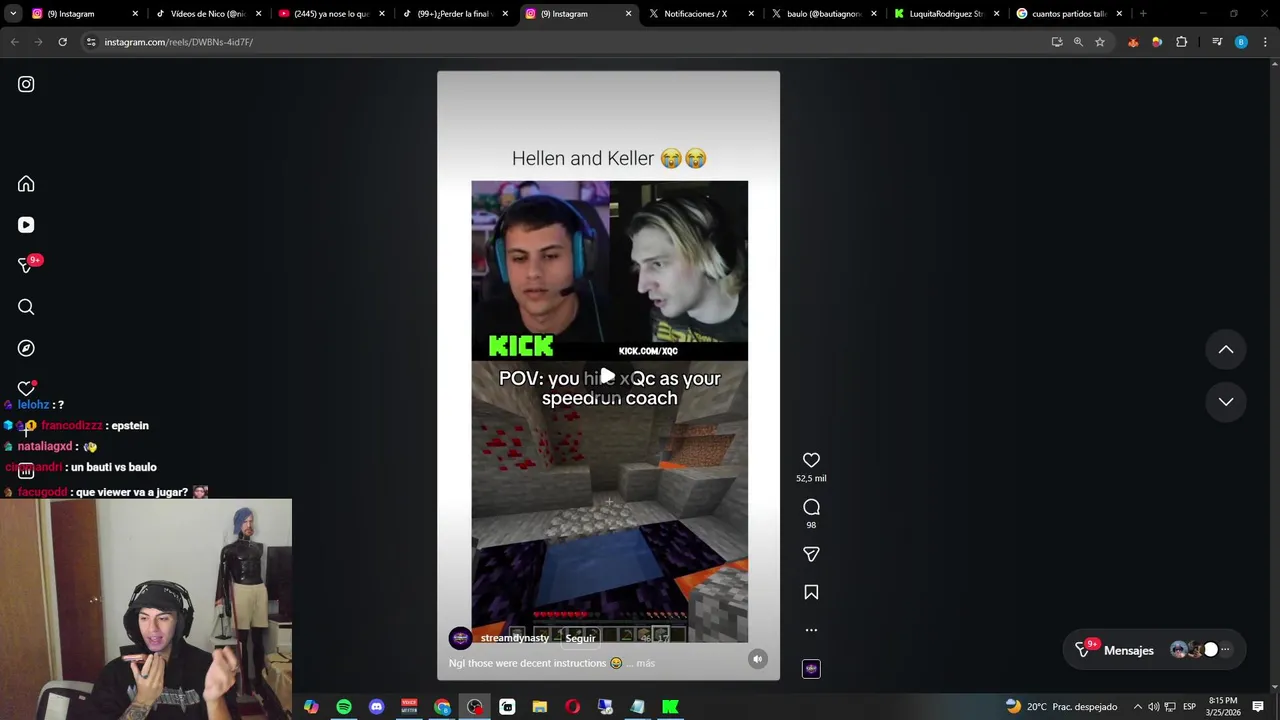The image size is (1280, 720).
Task: Go to the next reel with down arrow
Action: 1226,402
